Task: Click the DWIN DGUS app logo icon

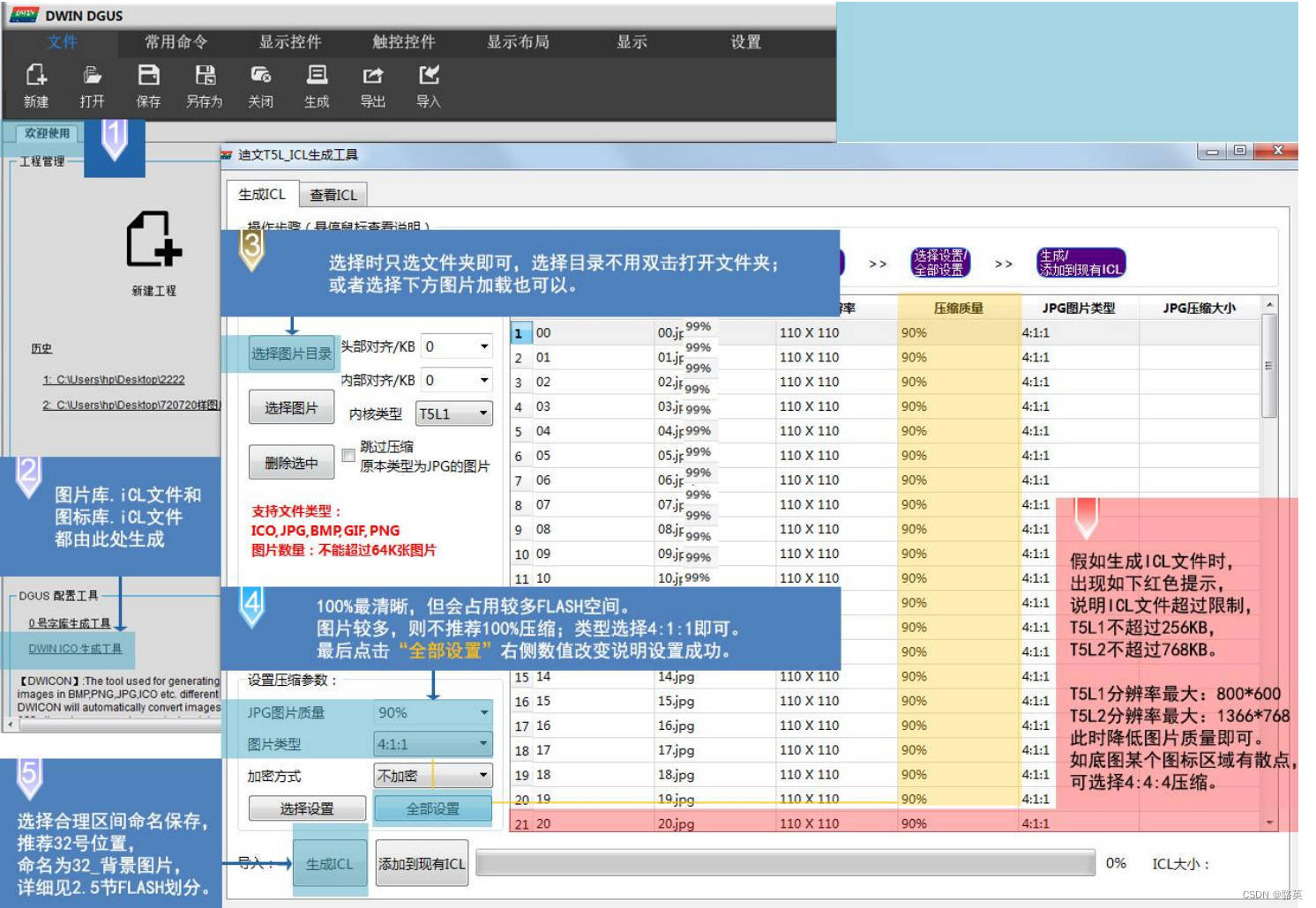Action: point(24,15)
